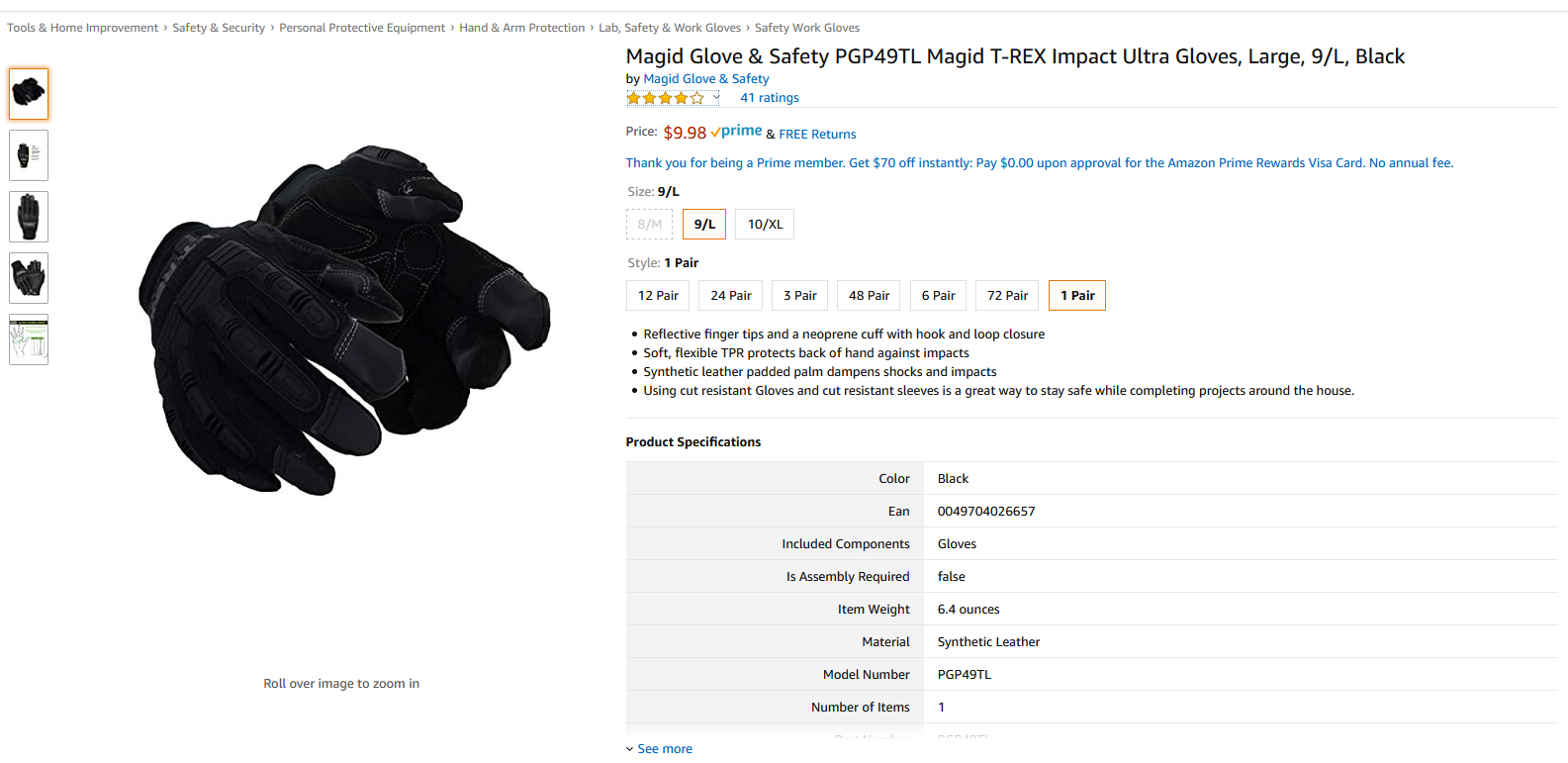Pick the unavailable 8/M size
This screenshot has height=763, width=1568.
[649, 225]
